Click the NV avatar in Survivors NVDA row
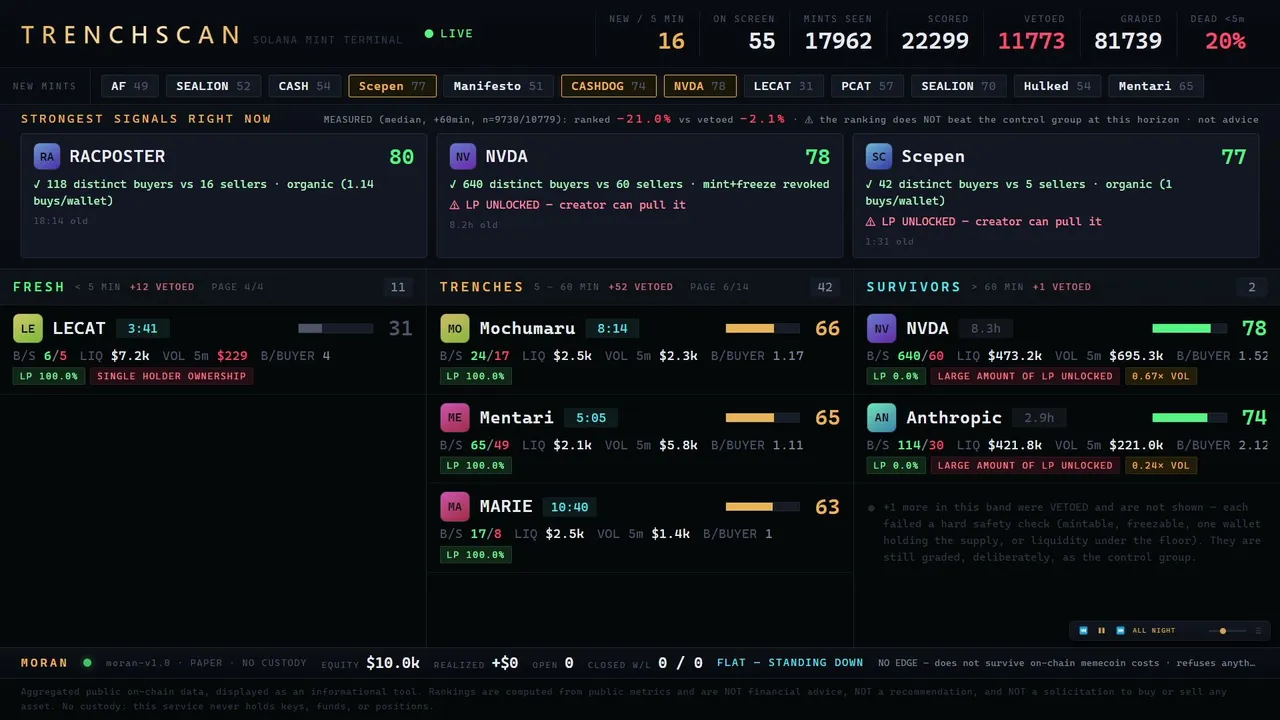 coord(881,328)
